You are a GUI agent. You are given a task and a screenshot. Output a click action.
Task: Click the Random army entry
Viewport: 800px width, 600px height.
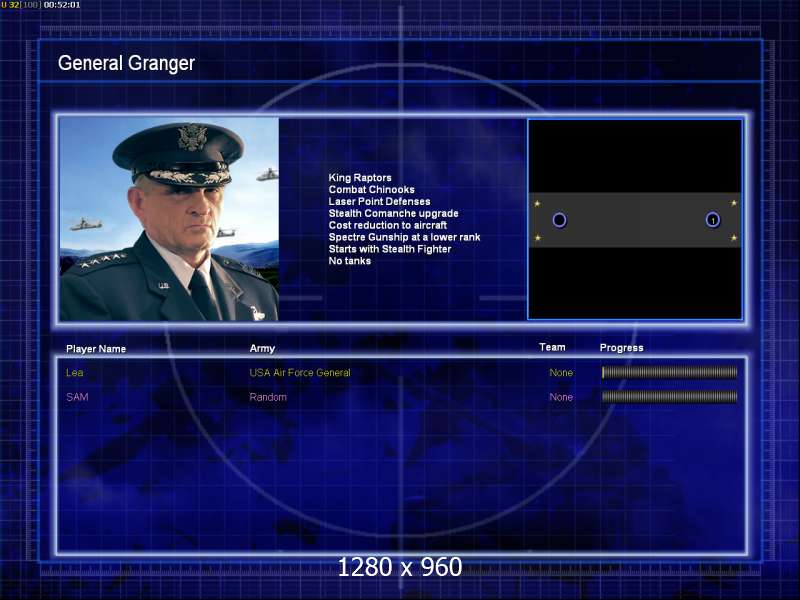[x=268, y=397]
